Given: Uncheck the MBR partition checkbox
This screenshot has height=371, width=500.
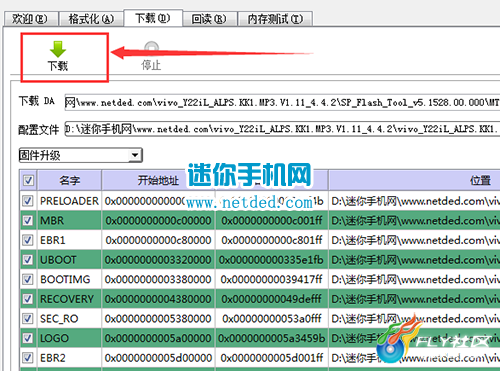Looking at the screenshot, I should 28,220.
